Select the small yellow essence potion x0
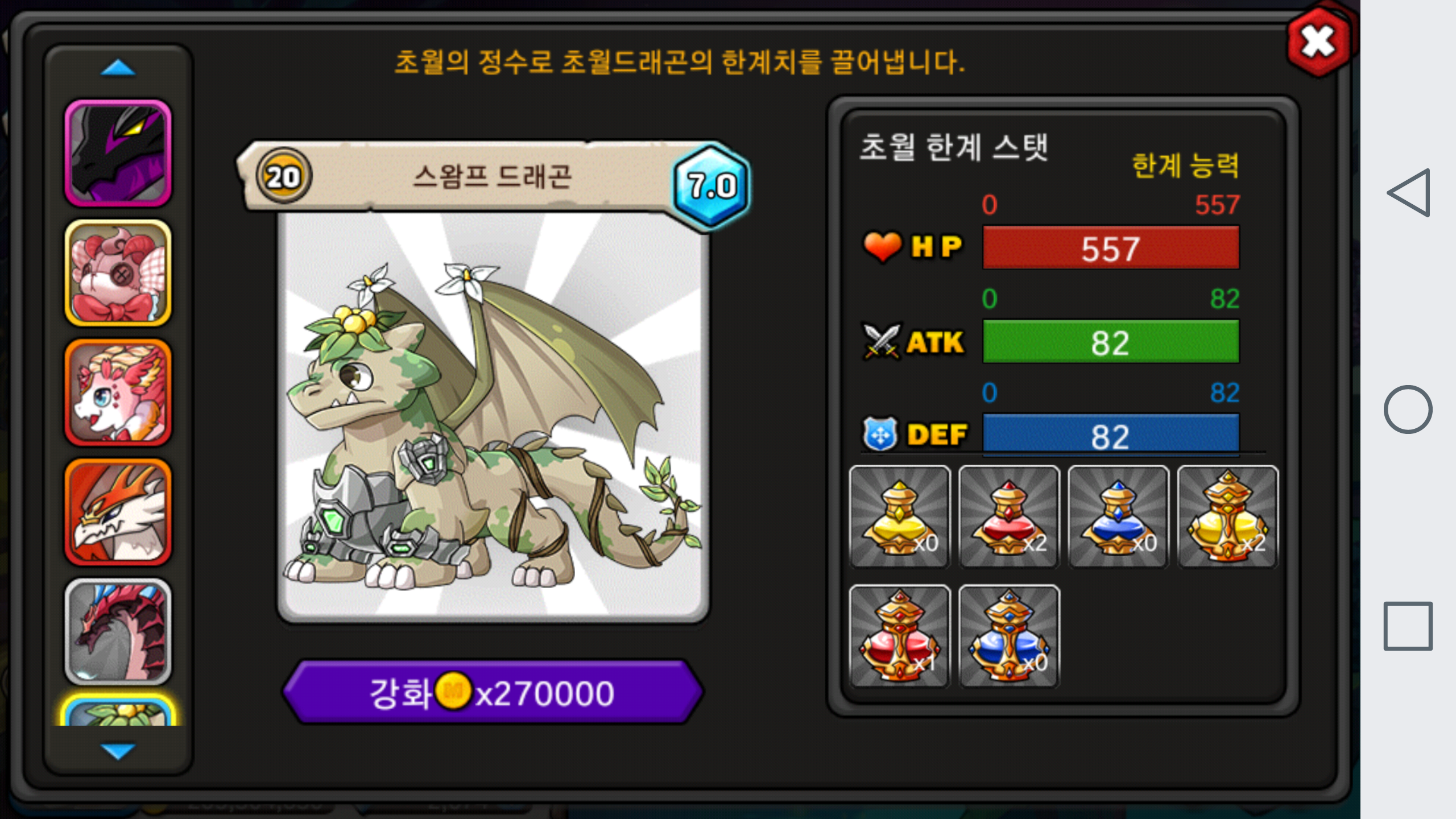The image size is (1456, 819). point(900,516)
